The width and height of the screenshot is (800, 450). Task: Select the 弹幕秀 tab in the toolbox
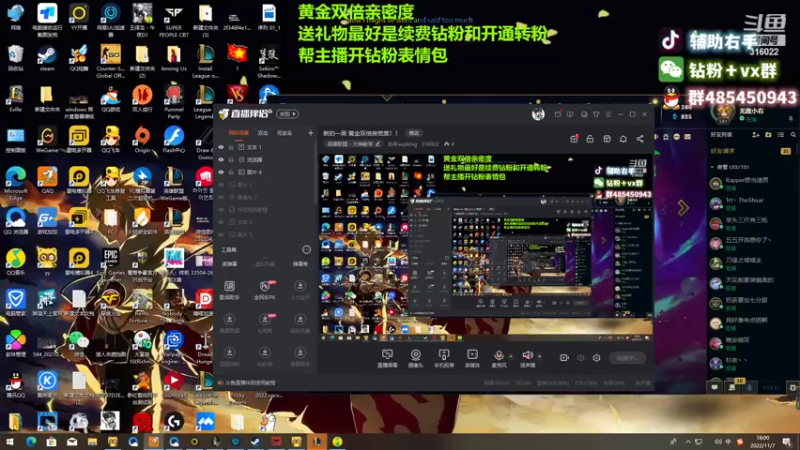click(x=300, y=264)
